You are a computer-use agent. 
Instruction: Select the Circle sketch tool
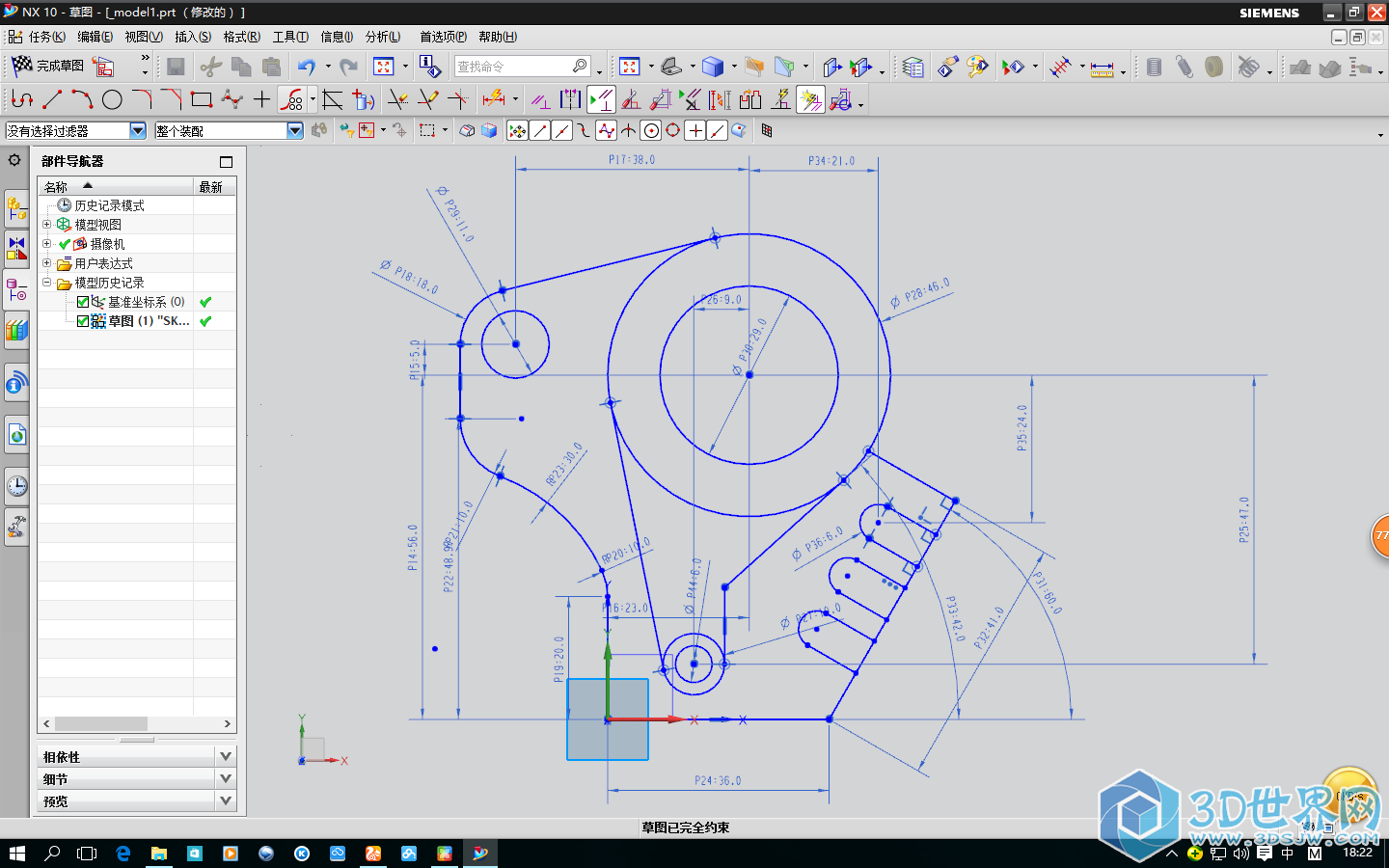tap(112, 99)
